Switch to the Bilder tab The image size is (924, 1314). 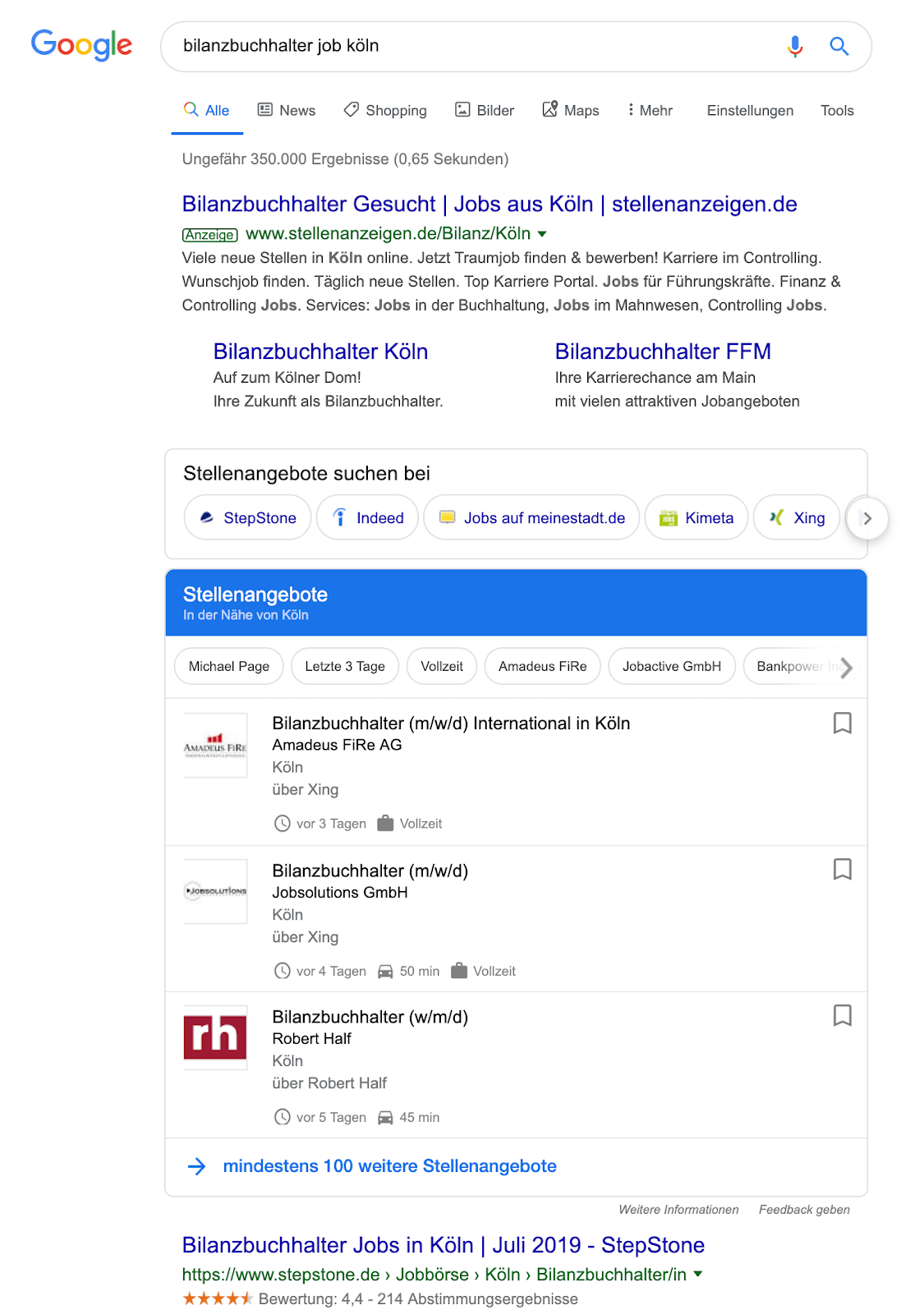click(x=485, y=110)
